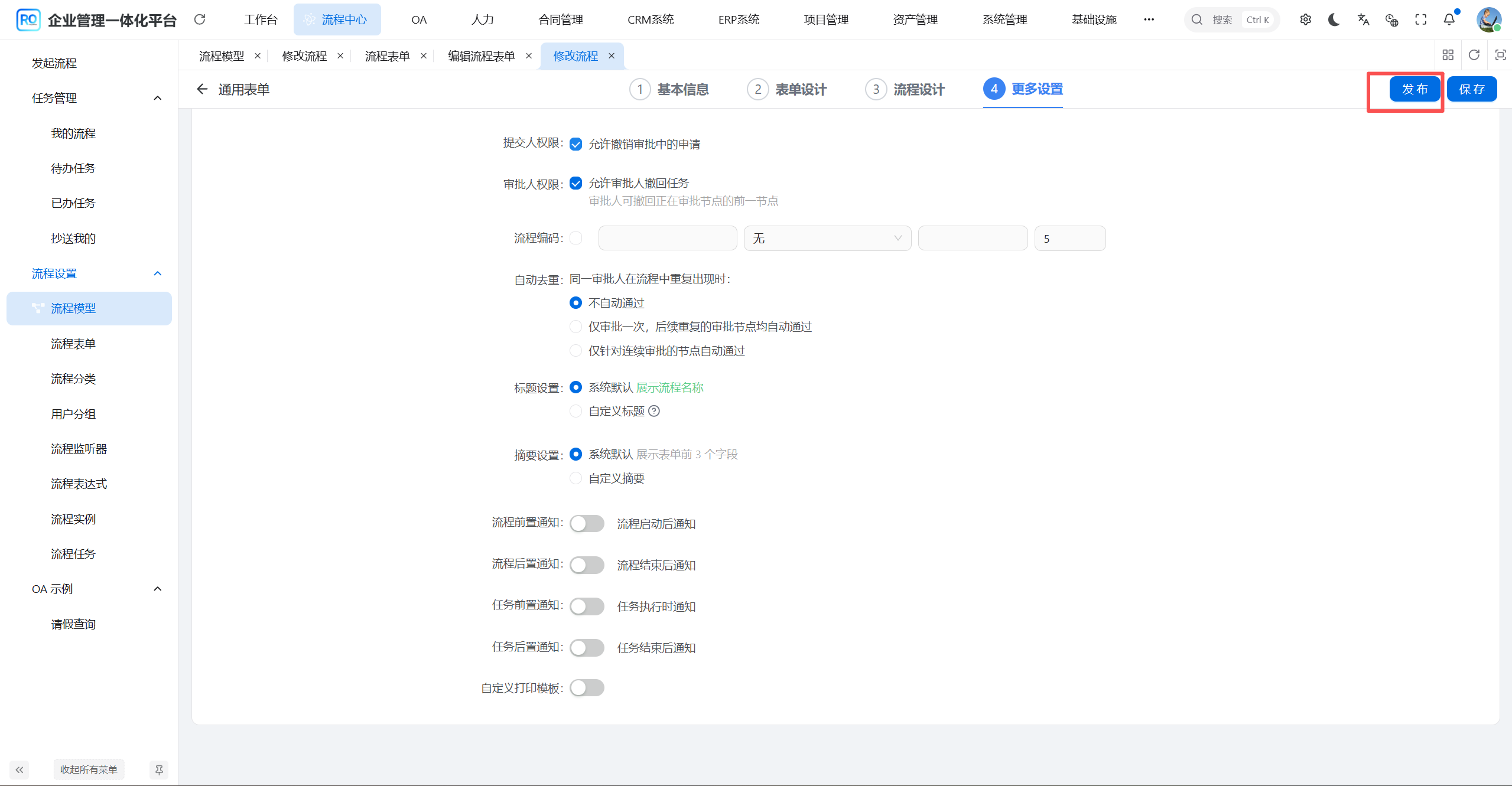1512x786 pixels.
Task: Open the 无 dropdown in 流程编码 row
Action: coord(827,238)
